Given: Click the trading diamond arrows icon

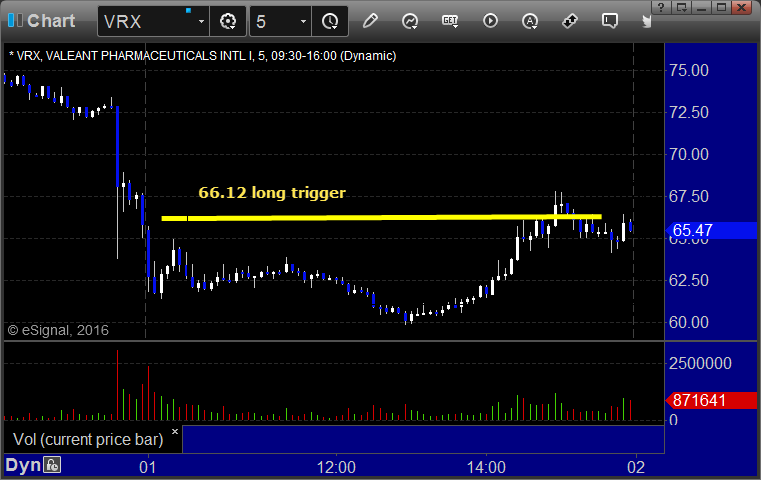Looking at the screenshot, I should click(x=570, y=21).
